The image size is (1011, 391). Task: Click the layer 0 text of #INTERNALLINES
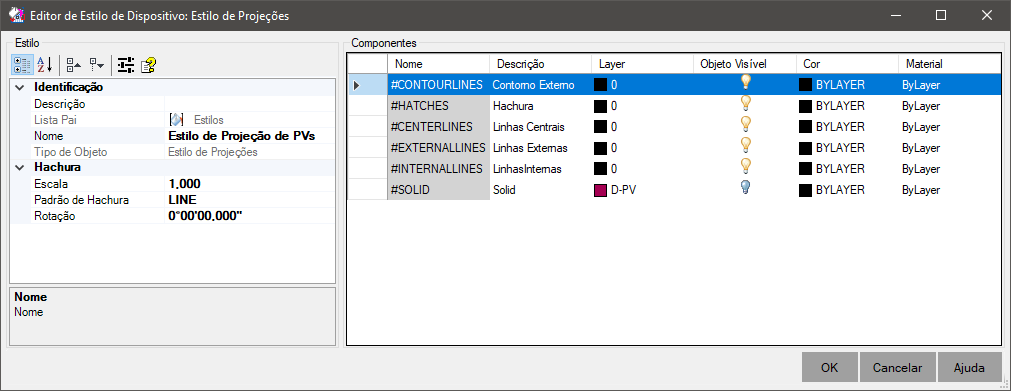click(x=614, y=169)
